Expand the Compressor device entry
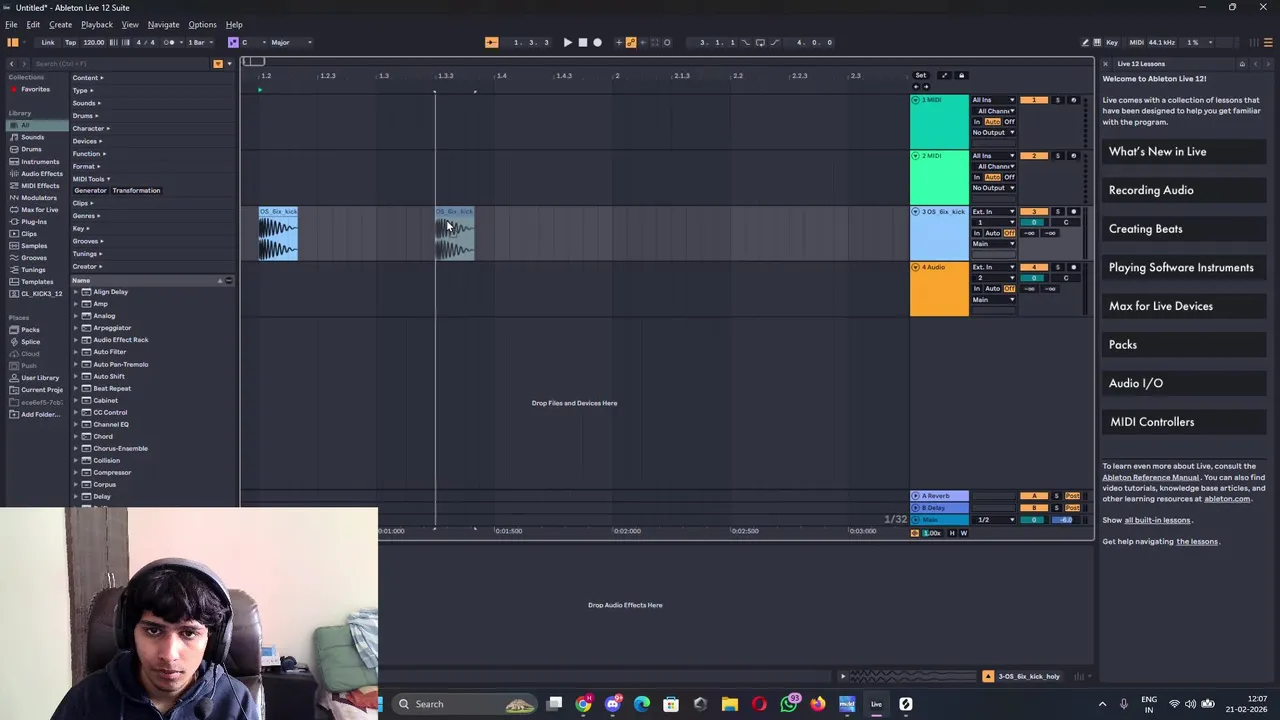 pyautogui.click(x=76, y=472)
